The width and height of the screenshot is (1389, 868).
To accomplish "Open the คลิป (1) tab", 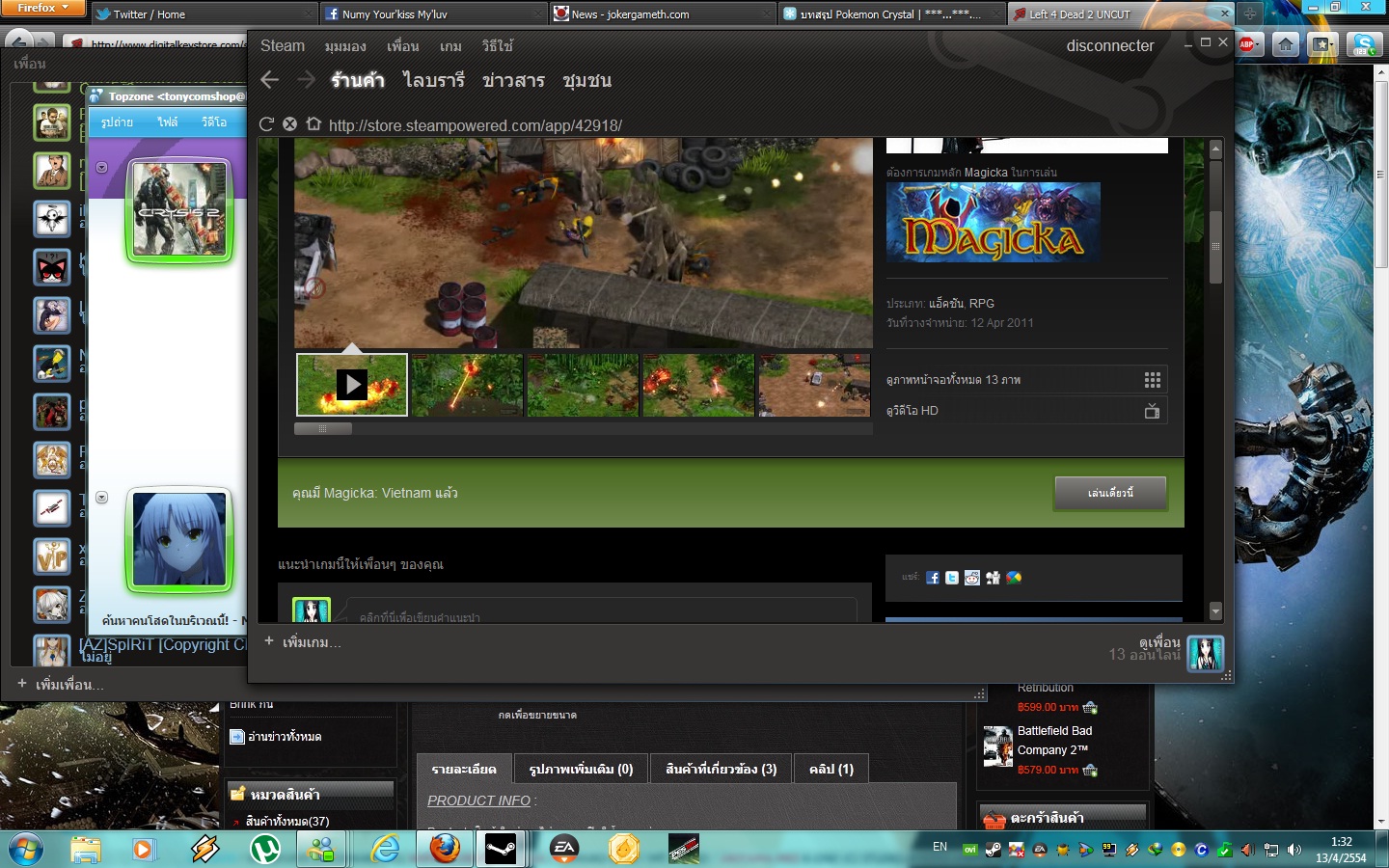I will (831, 769).
